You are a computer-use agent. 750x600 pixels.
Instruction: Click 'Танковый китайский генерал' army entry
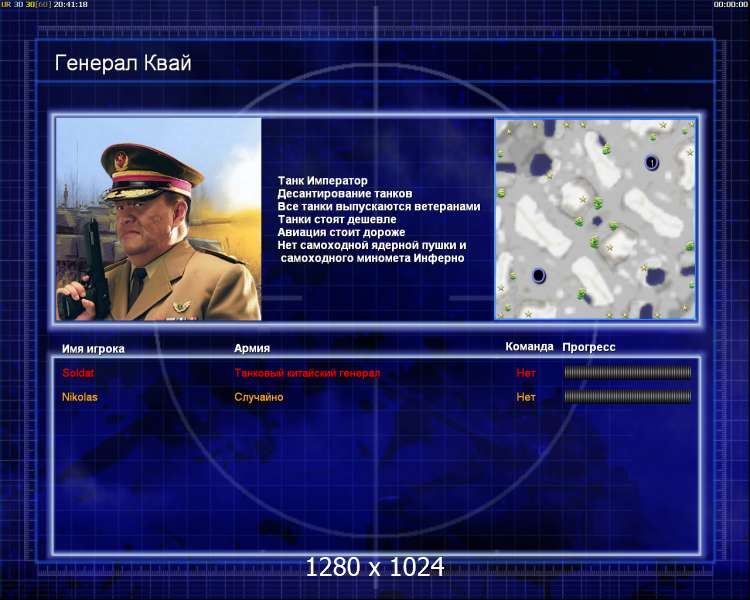point(307,373)
